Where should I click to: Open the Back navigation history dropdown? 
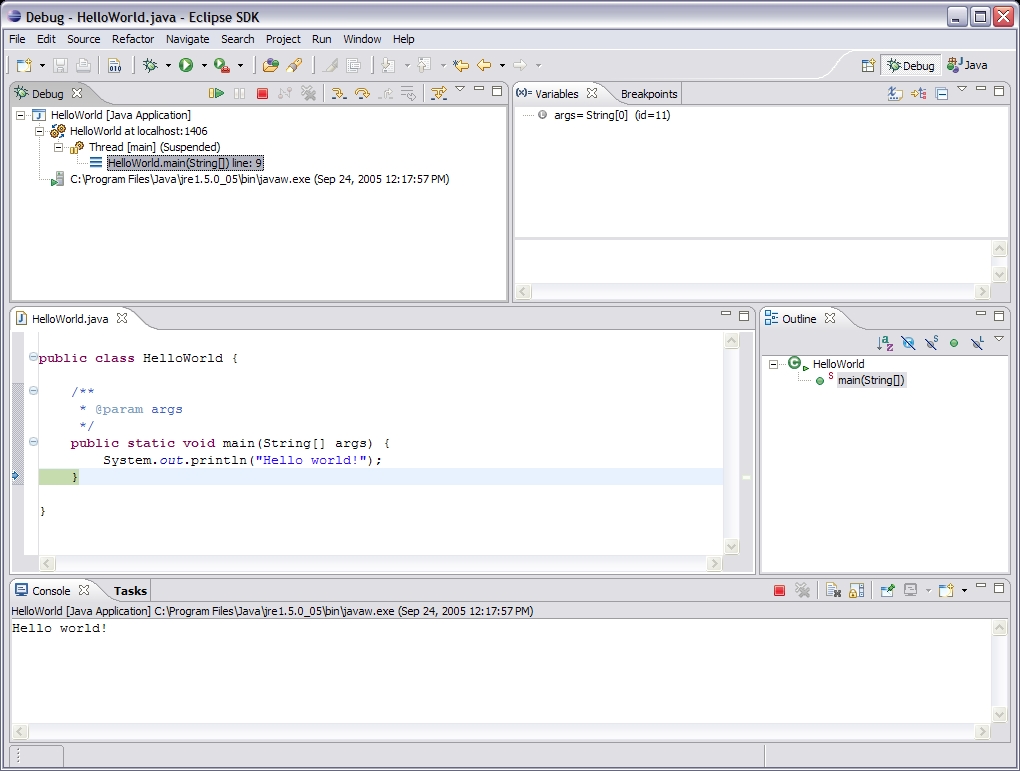pos(502,65)
